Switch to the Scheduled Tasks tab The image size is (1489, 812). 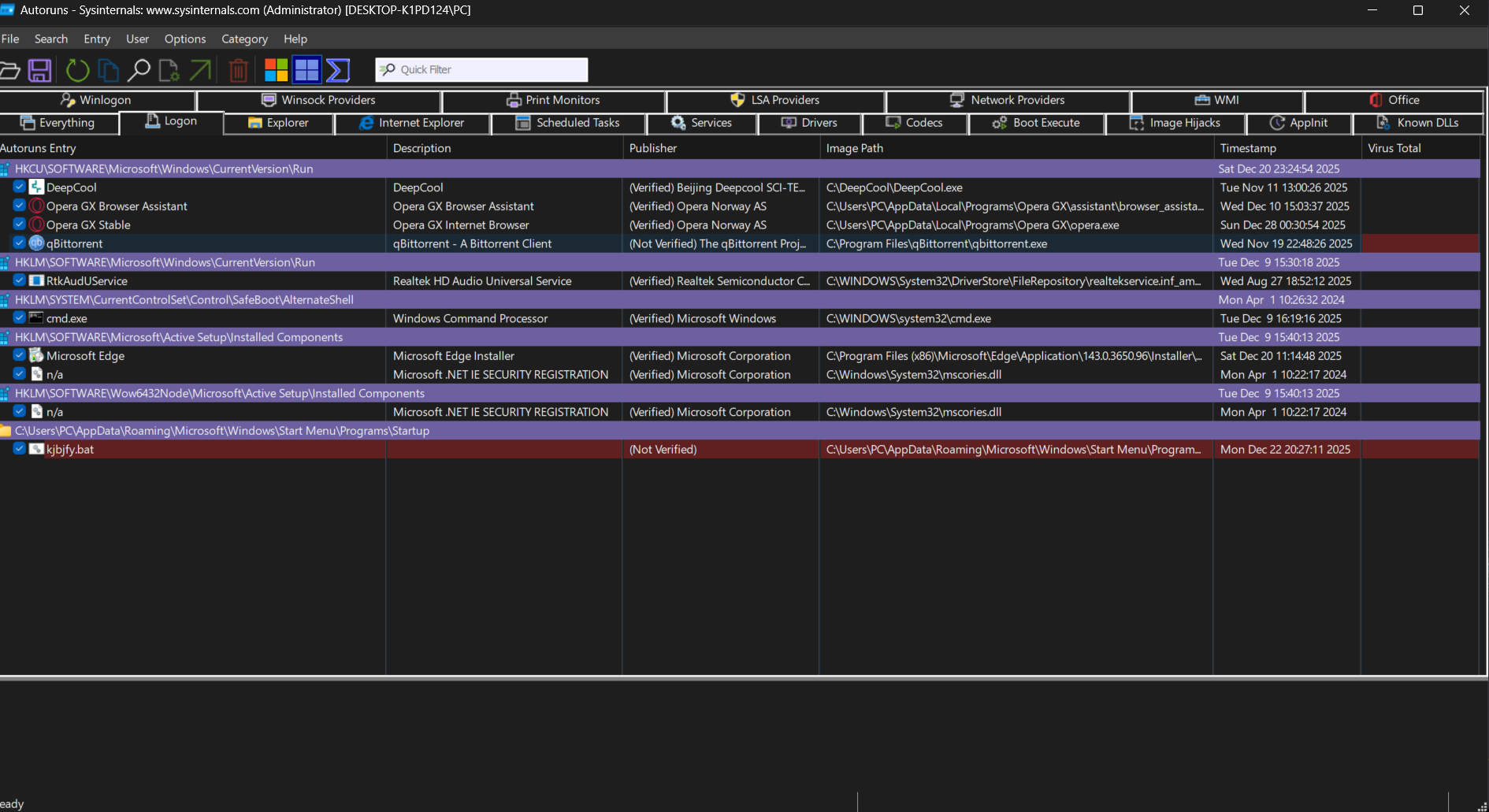click(568, 123)
